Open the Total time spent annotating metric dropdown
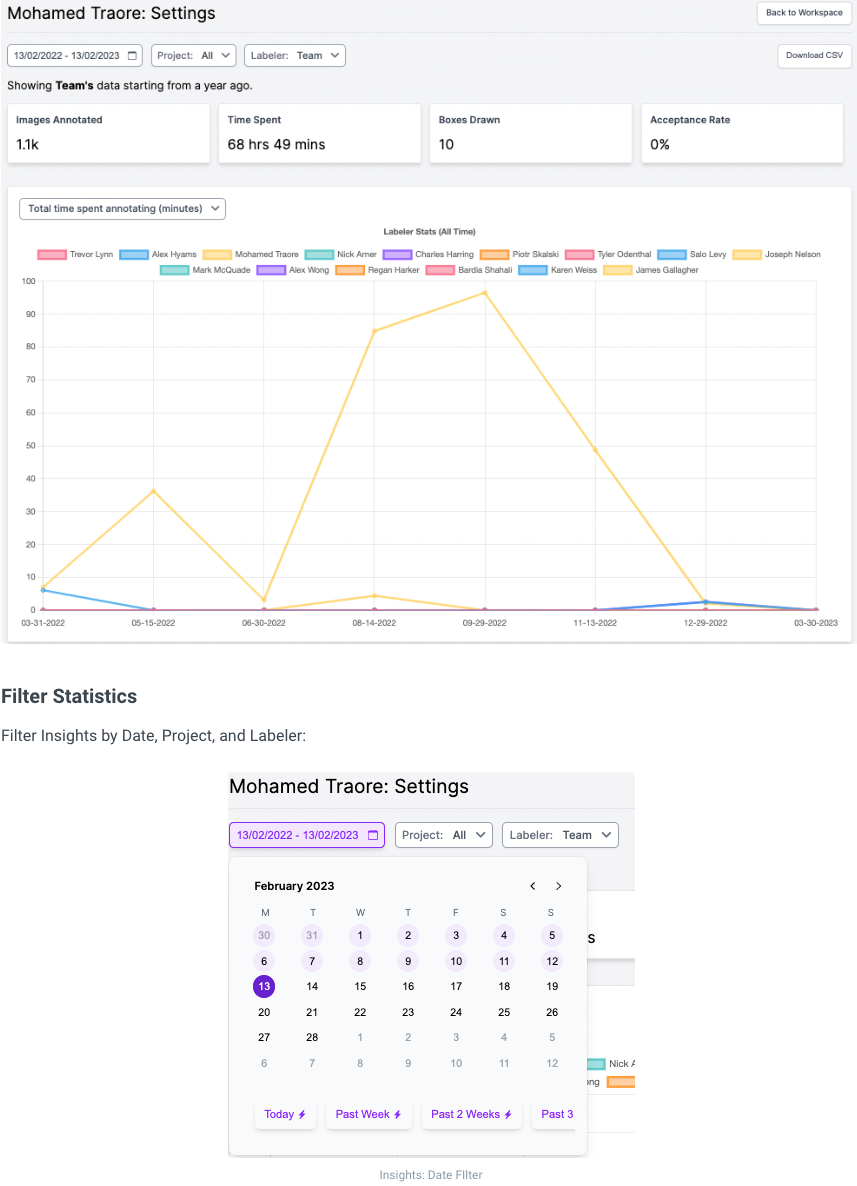The image size is (857, 1186). click(x=121, y=208)
